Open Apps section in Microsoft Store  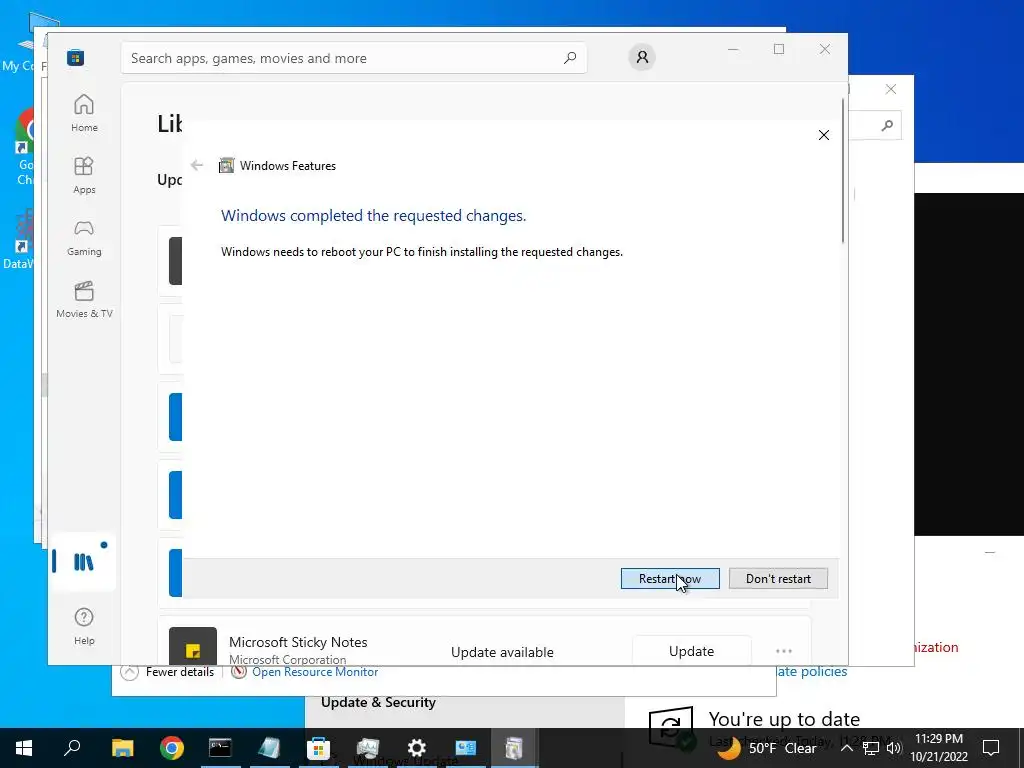[84, 175]
